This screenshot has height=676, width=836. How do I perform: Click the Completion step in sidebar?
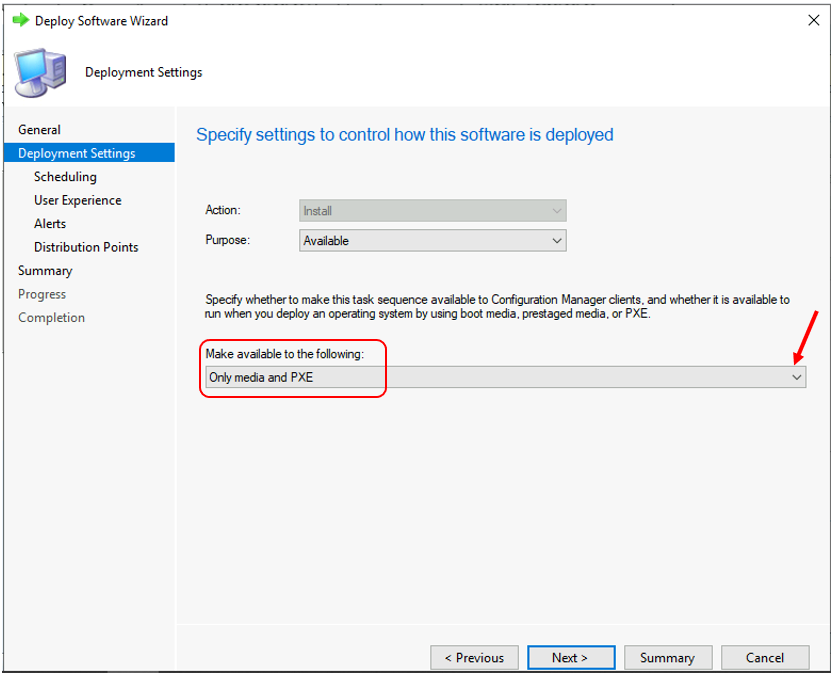(51, 318)
